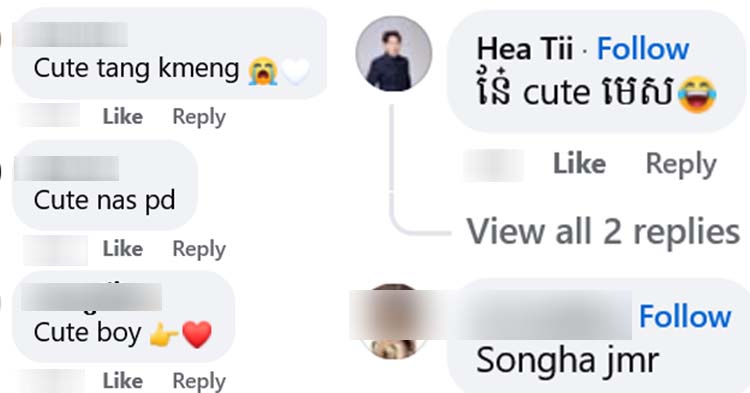Follow the Songha jmr commenter

[x=685, y=317]
